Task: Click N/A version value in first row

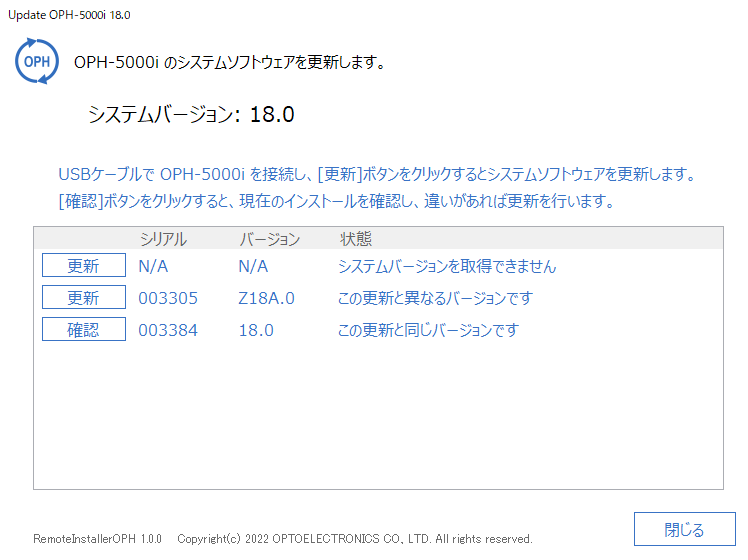Action: point(253,266)
